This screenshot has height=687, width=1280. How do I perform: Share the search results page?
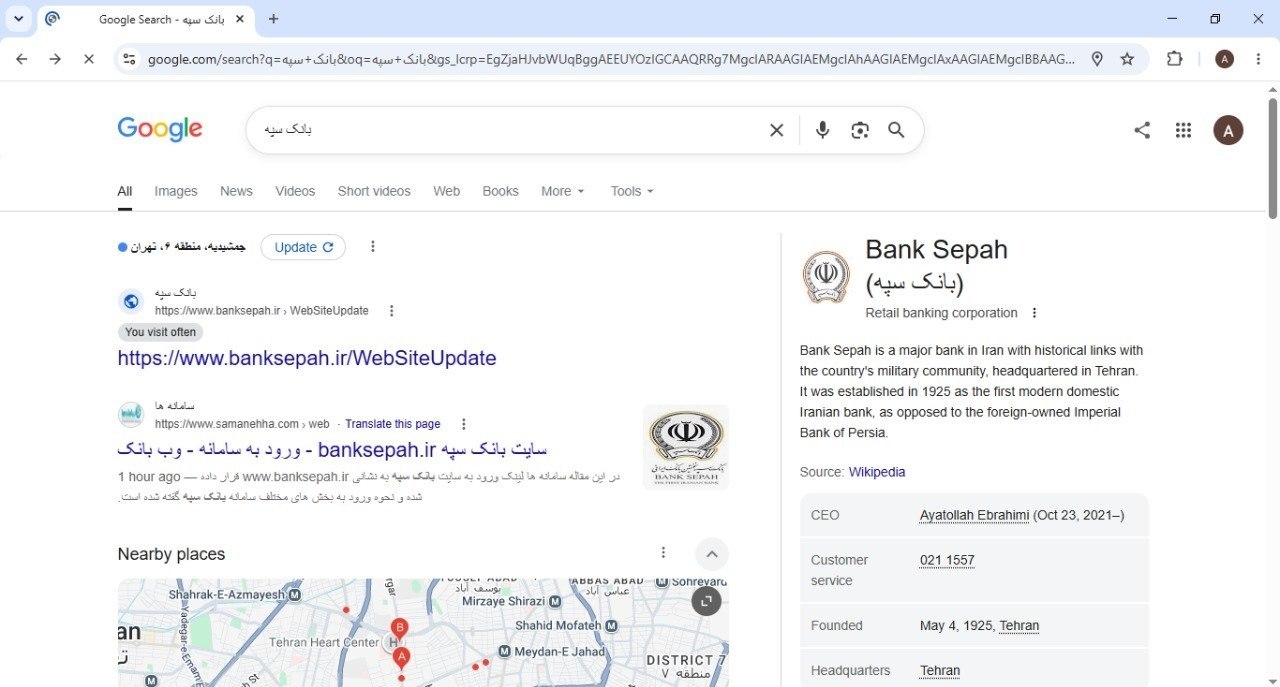1142,130
